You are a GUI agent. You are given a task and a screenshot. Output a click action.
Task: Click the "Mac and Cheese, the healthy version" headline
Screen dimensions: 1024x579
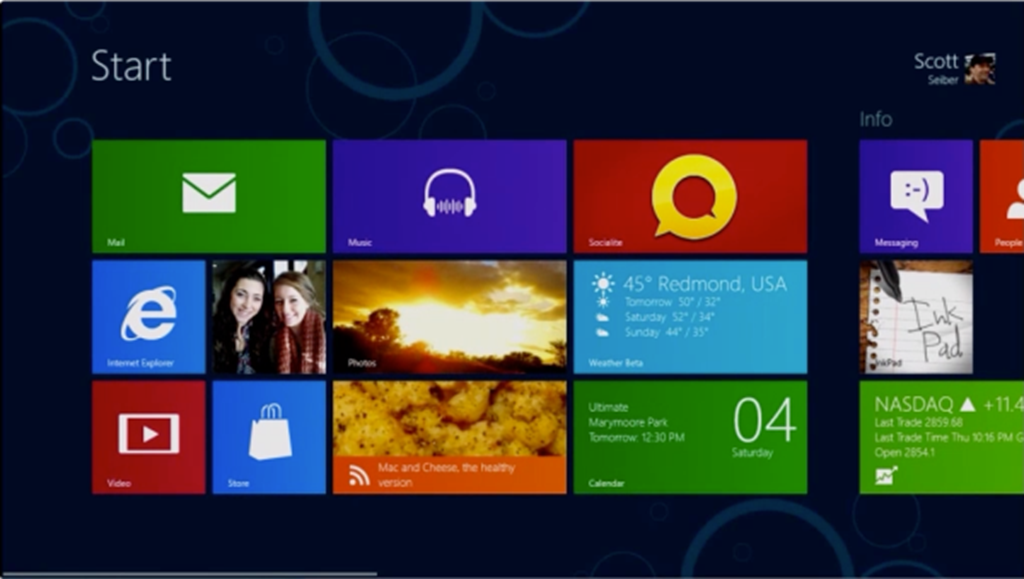pos(447,475)
